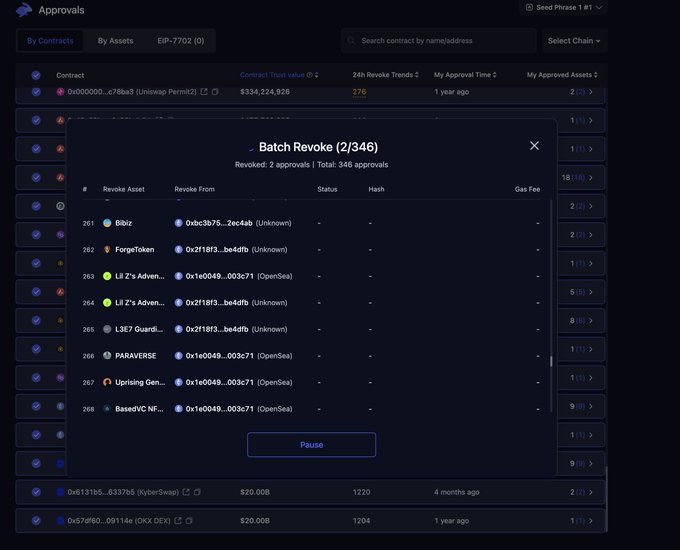Open KyberSwap contract external link icon

(x=186, y=492)
